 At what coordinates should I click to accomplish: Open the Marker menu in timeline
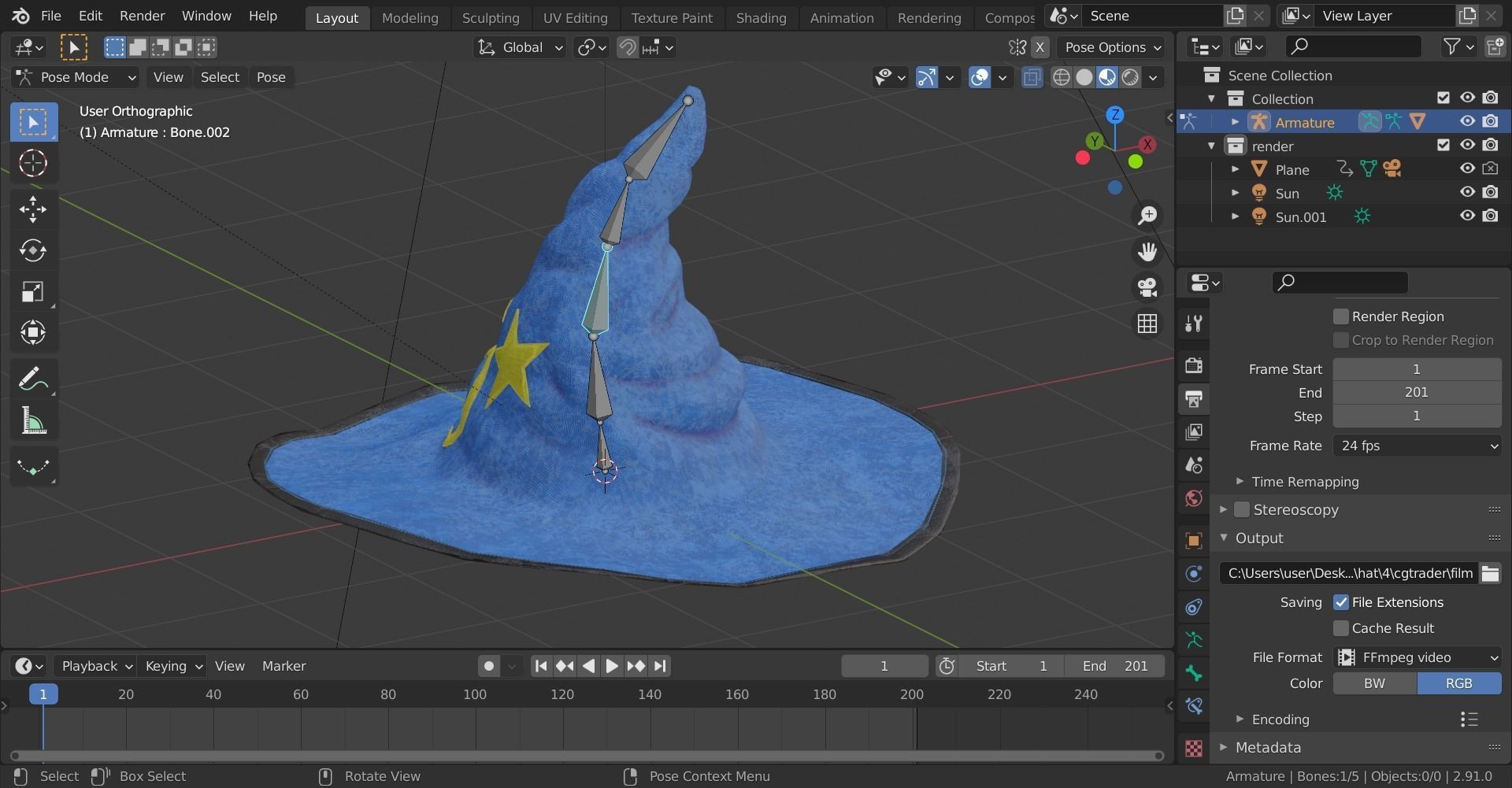point(283,666)
